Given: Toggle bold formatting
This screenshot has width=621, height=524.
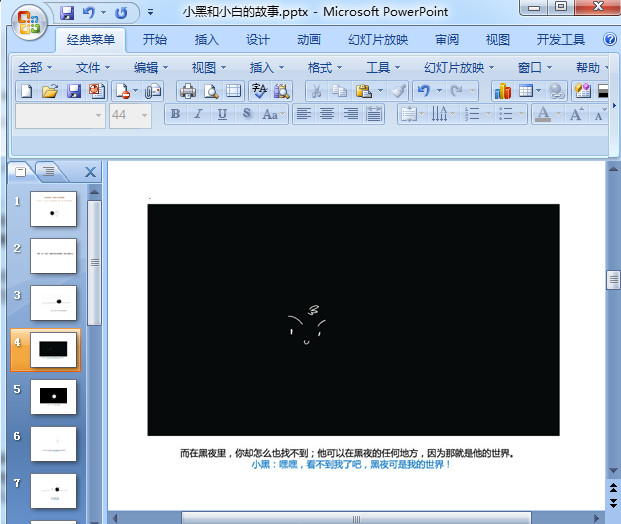Looking at the screenshot, I should [175, 114].
